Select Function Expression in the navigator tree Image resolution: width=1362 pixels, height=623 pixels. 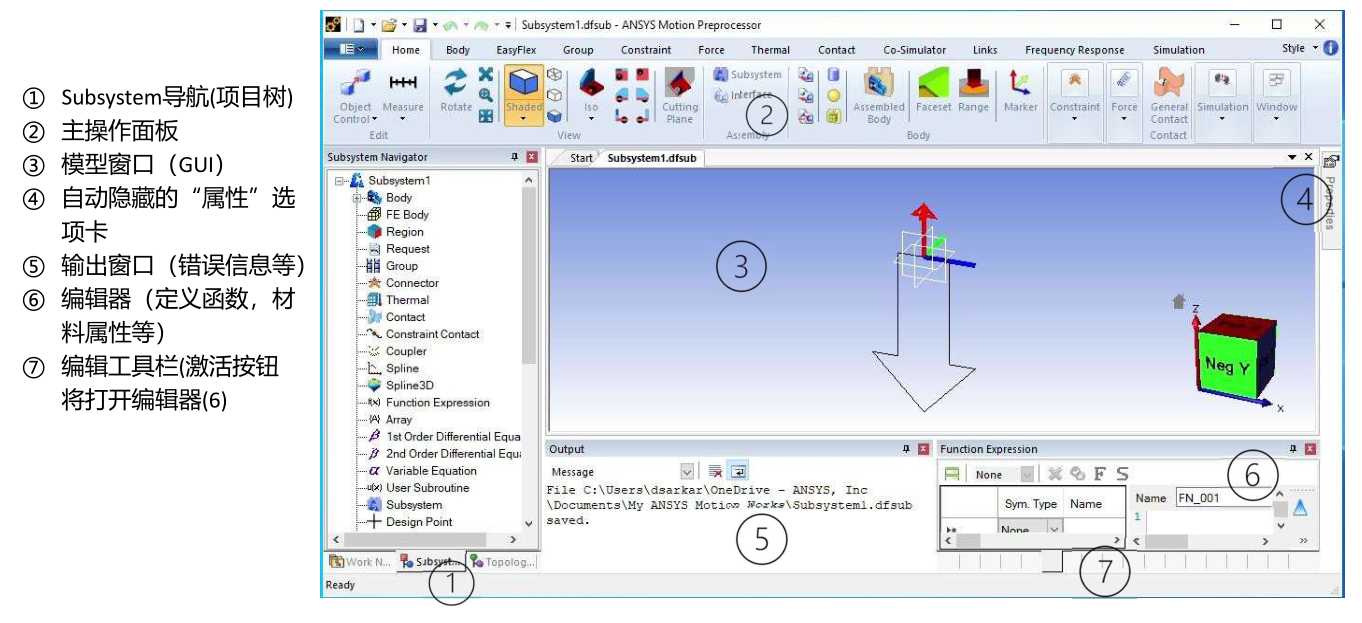click(438, 403)
